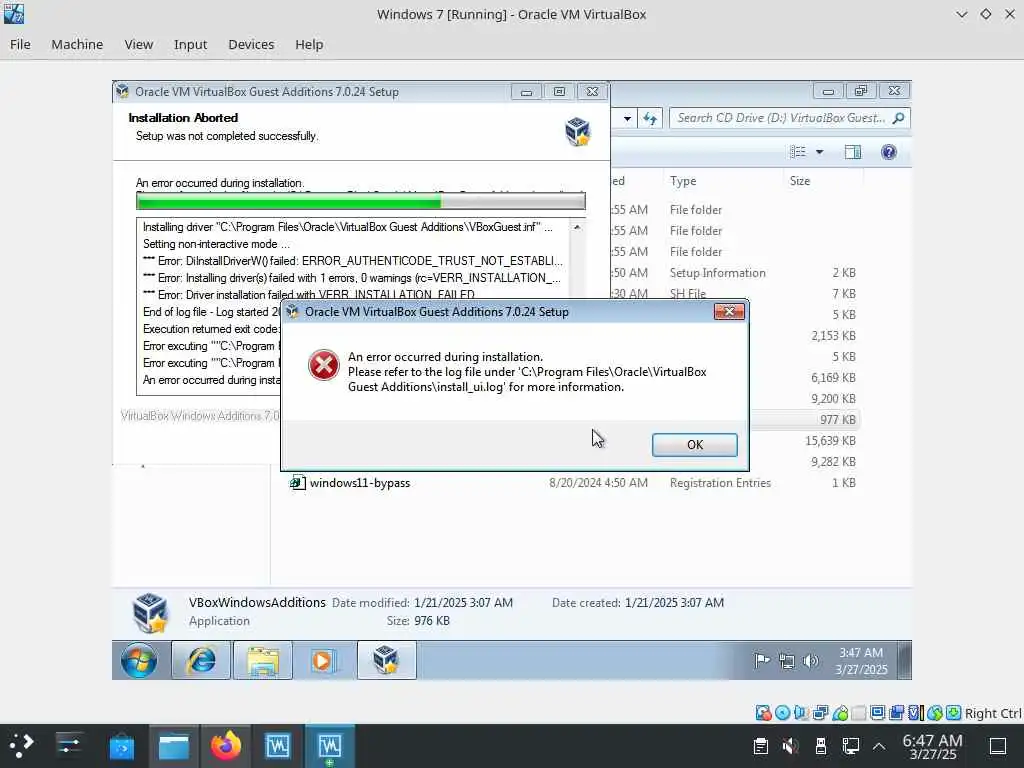
Task: Open the Dolphin file manager on the host panel
Action: click(x=174, y=746)
